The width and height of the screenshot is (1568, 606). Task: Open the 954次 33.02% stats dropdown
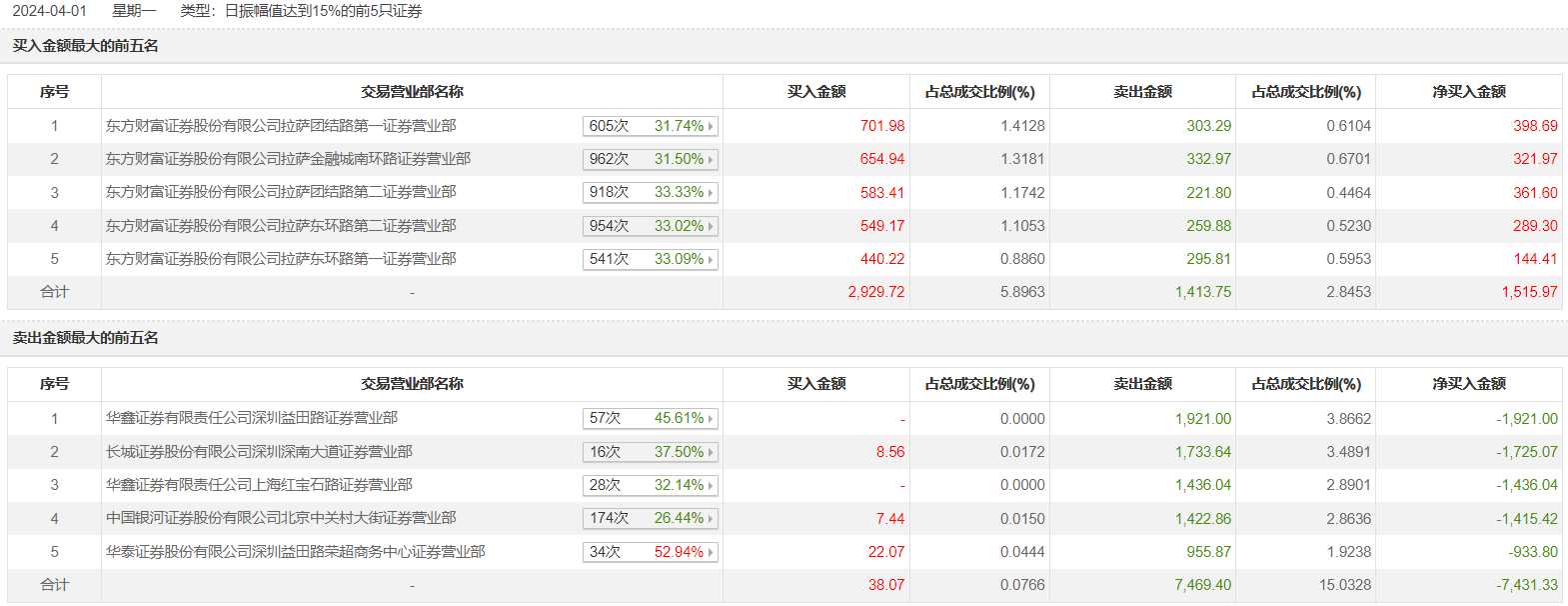pyautogui.click(x=651, y=226)
